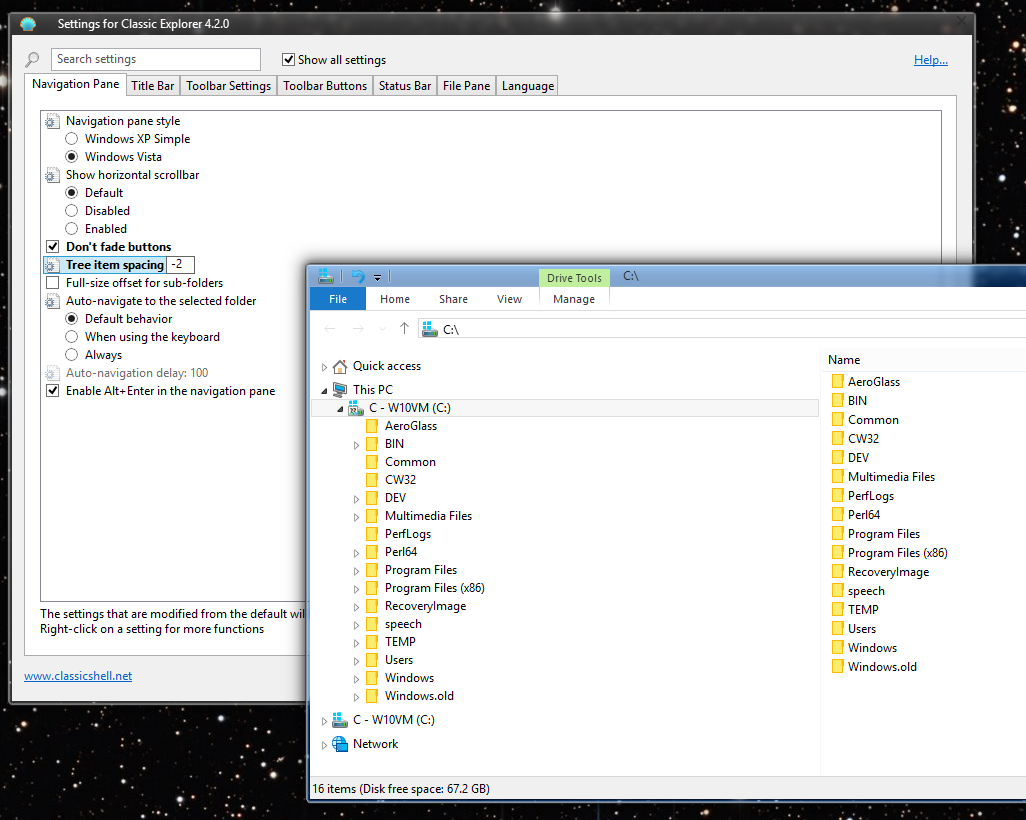
Task: Click the AeroGlass folder icon in file list
Action: point(838,382)
